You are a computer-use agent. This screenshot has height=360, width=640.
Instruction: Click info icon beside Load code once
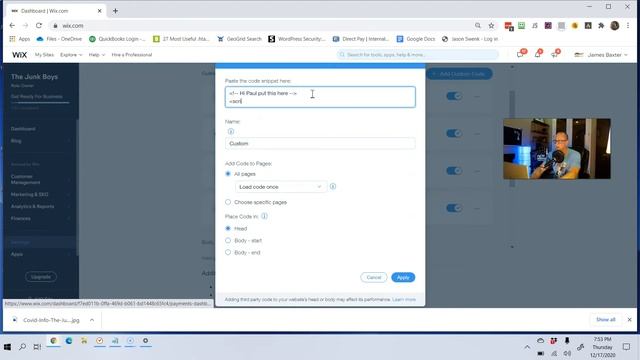click(333, 187)
